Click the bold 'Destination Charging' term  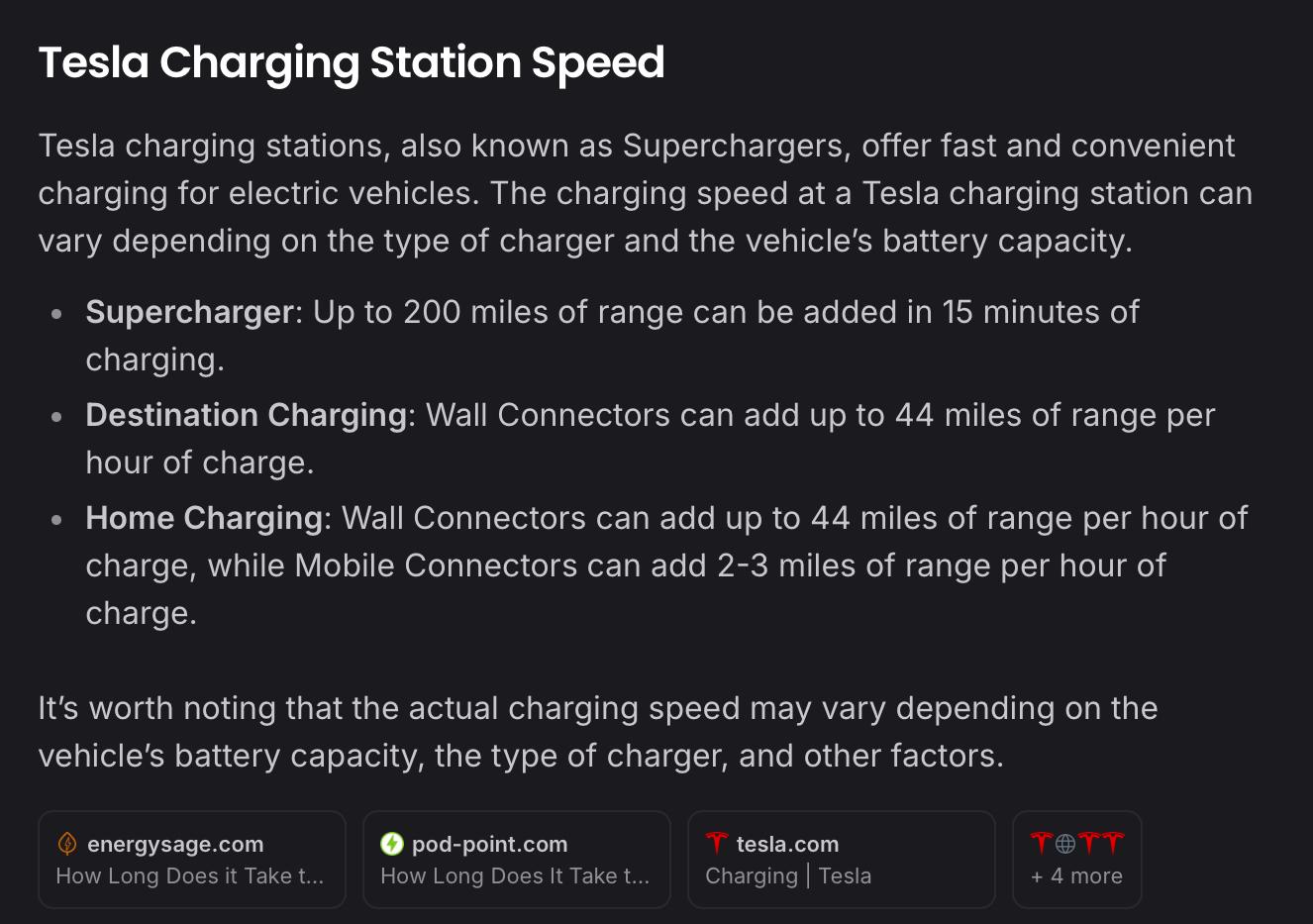click(247, 415)
